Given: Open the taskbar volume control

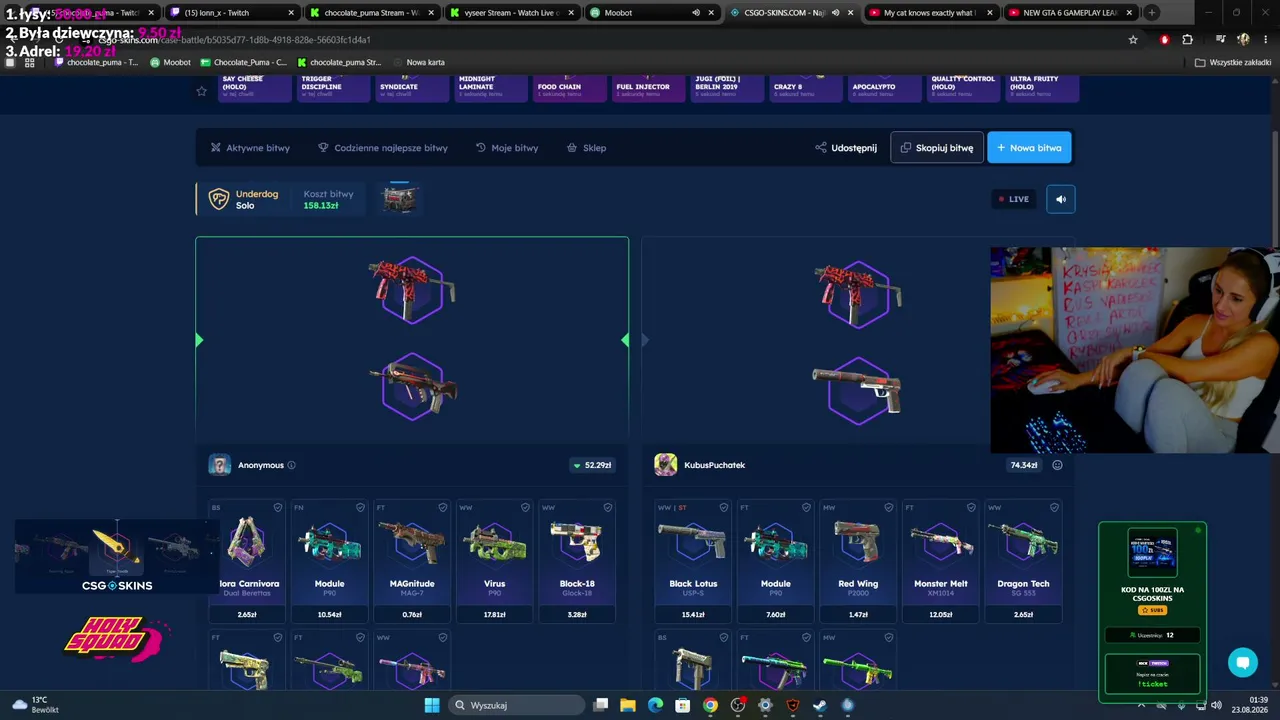Looking at the screenshot, I should (x=1216, y=705).
